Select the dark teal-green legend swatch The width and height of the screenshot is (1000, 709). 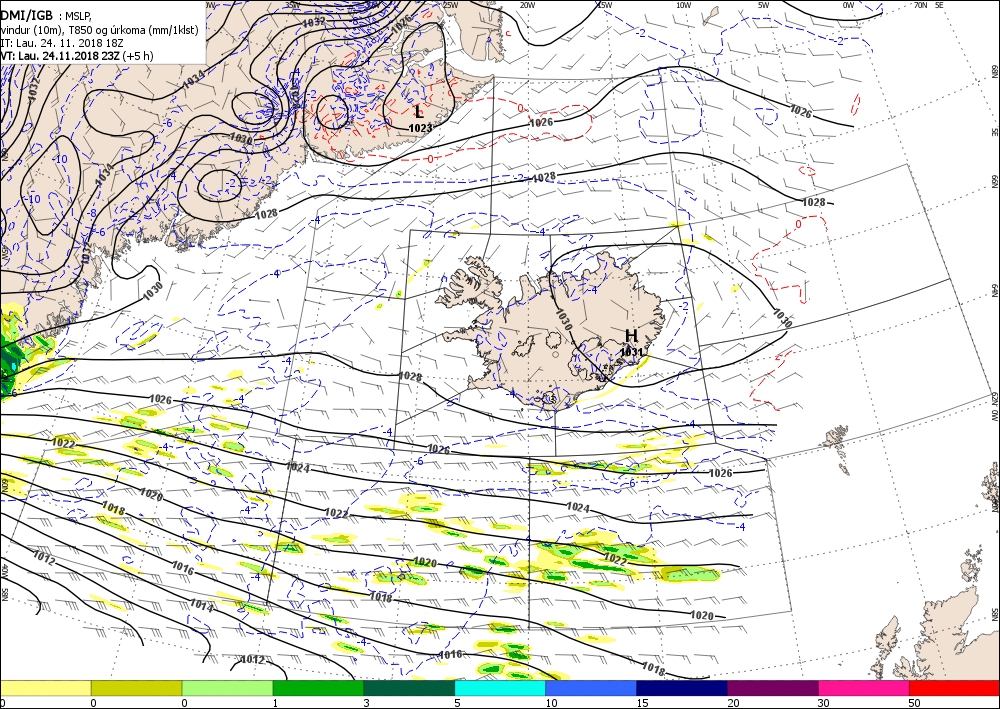coord(409,688)
